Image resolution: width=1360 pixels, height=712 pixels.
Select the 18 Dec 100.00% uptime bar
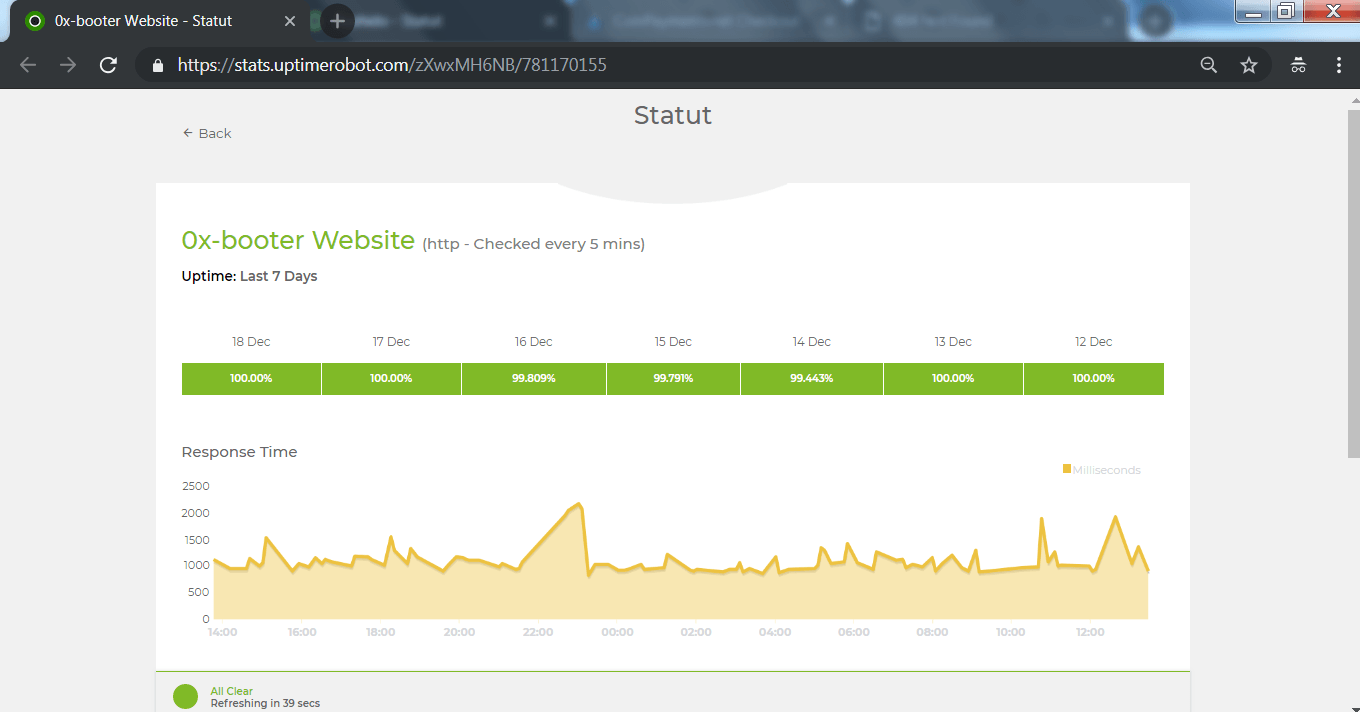click(x=251, y=379)
